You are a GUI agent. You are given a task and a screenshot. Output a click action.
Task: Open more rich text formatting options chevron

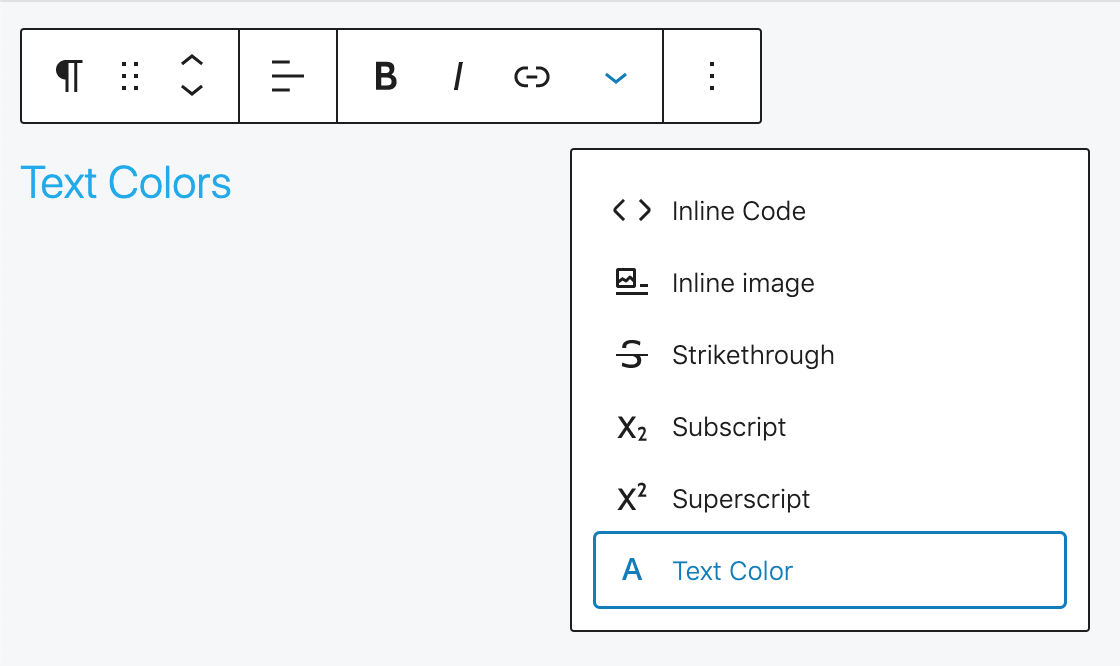(x=615, y=76)
